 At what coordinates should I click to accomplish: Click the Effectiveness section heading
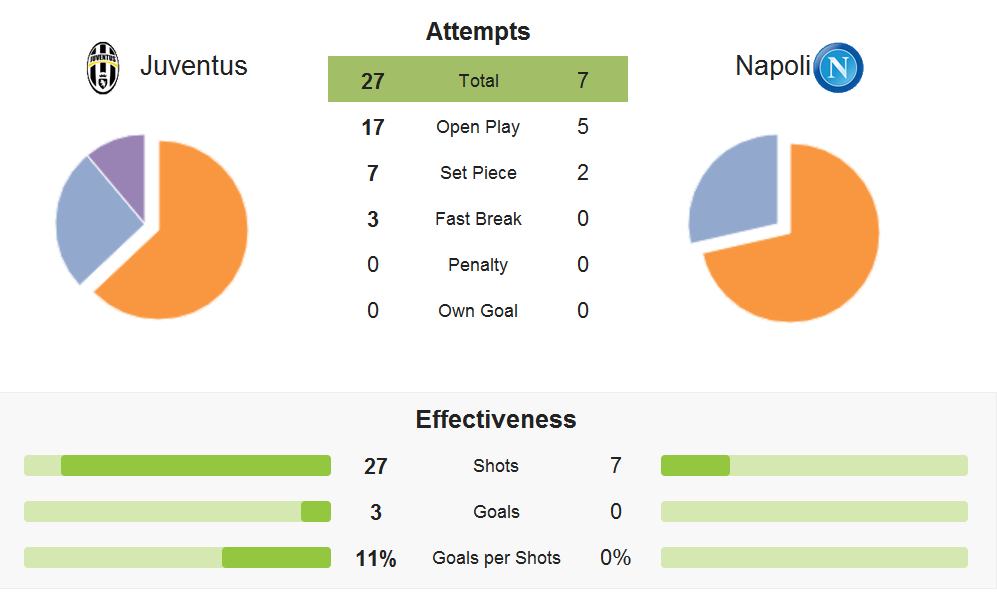click(496, 420)
